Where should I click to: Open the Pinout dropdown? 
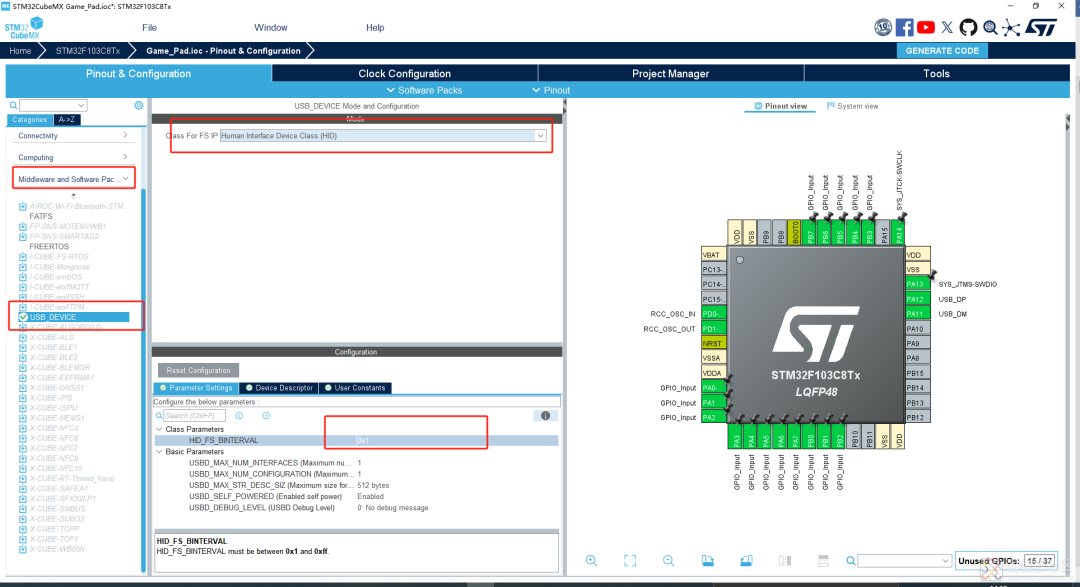(551, 90)
